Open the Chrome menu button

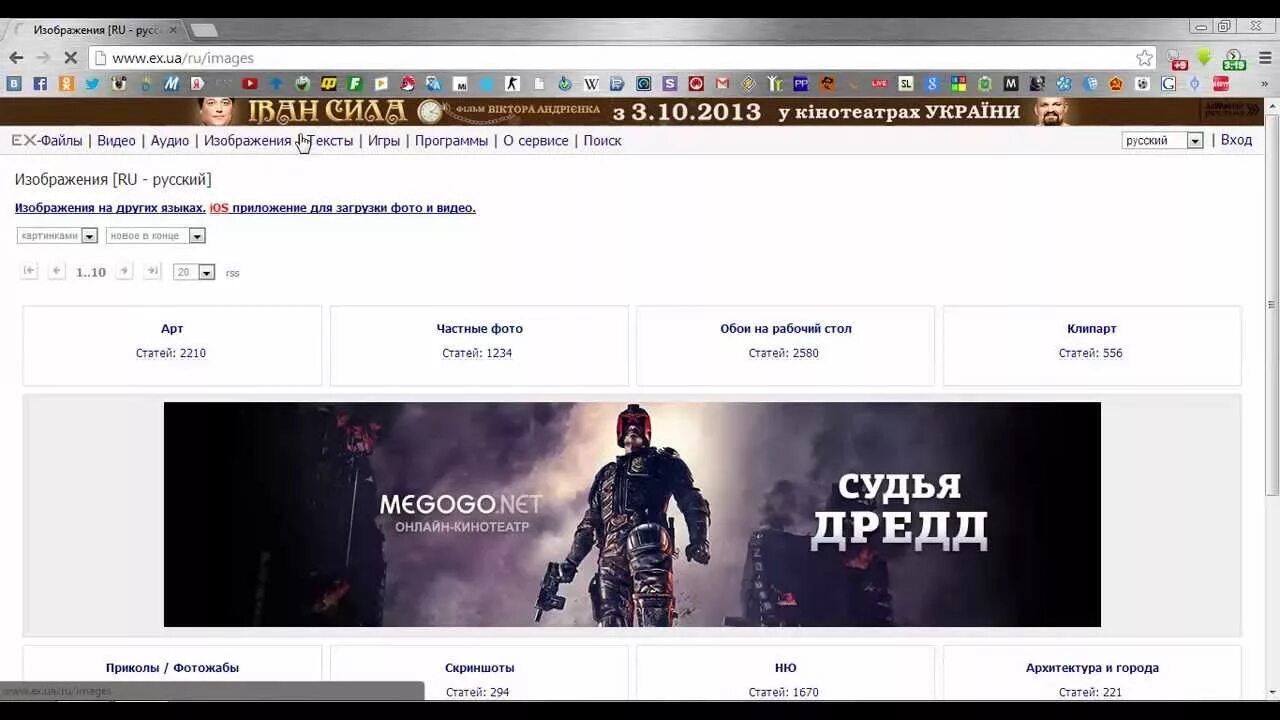[x=1265, y=57]
